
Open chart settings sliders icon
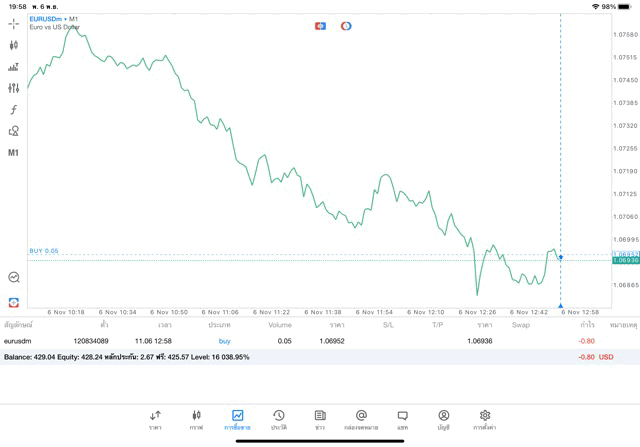coord(14,88)
